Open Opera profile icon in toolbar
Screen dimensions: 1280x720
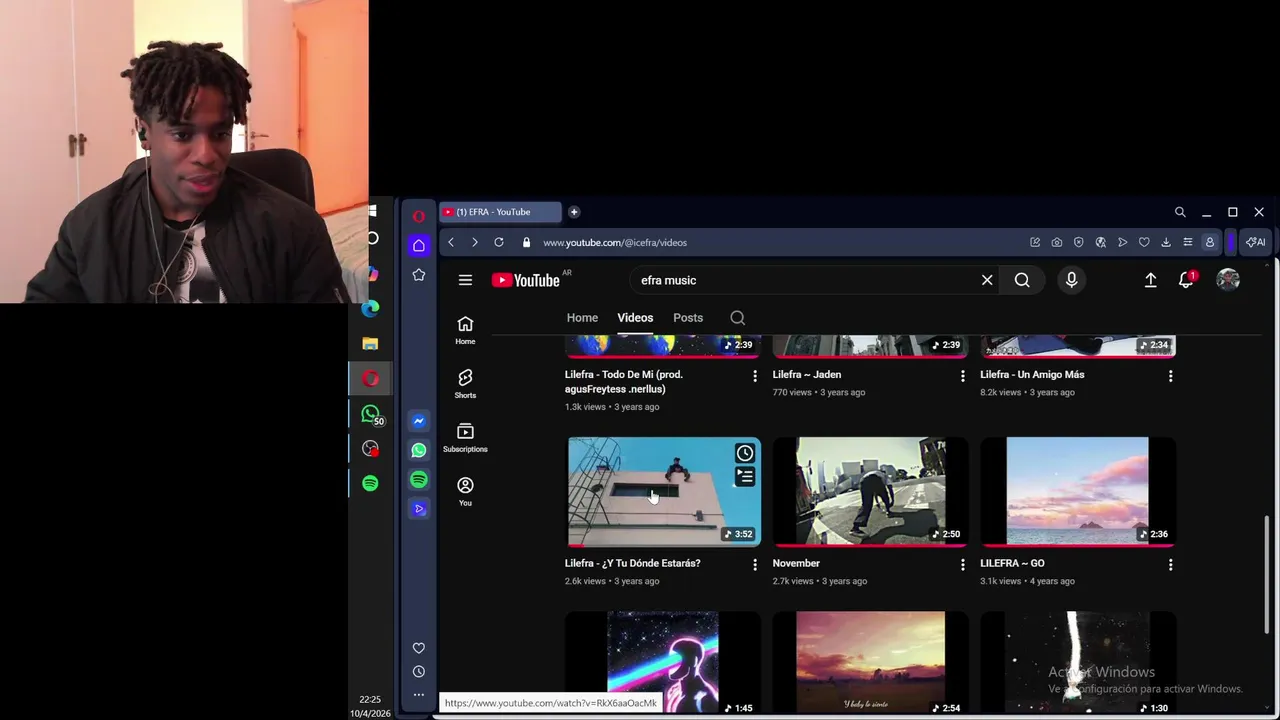(x=1210, y=242)
